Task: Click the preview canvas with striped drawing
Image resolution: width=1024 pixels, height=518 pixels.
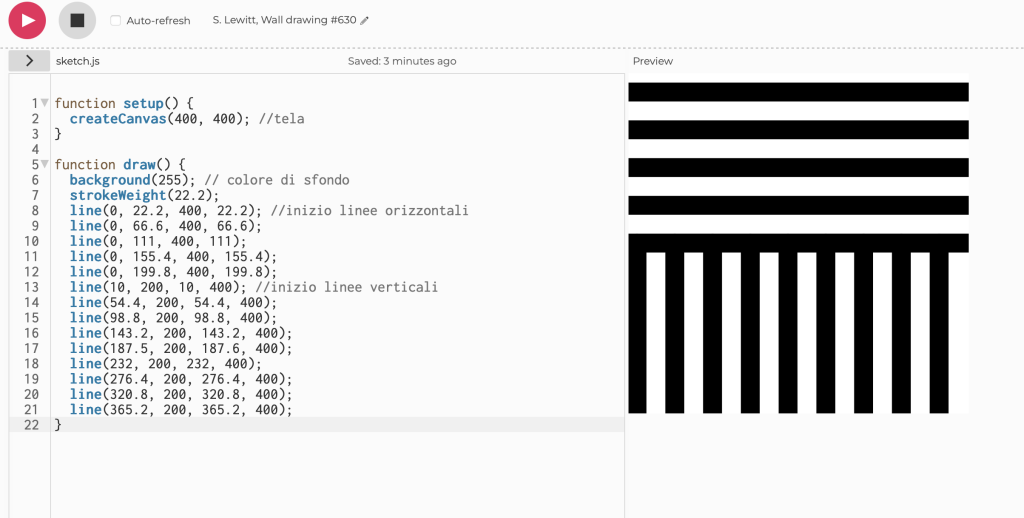Action: (798, 247)
